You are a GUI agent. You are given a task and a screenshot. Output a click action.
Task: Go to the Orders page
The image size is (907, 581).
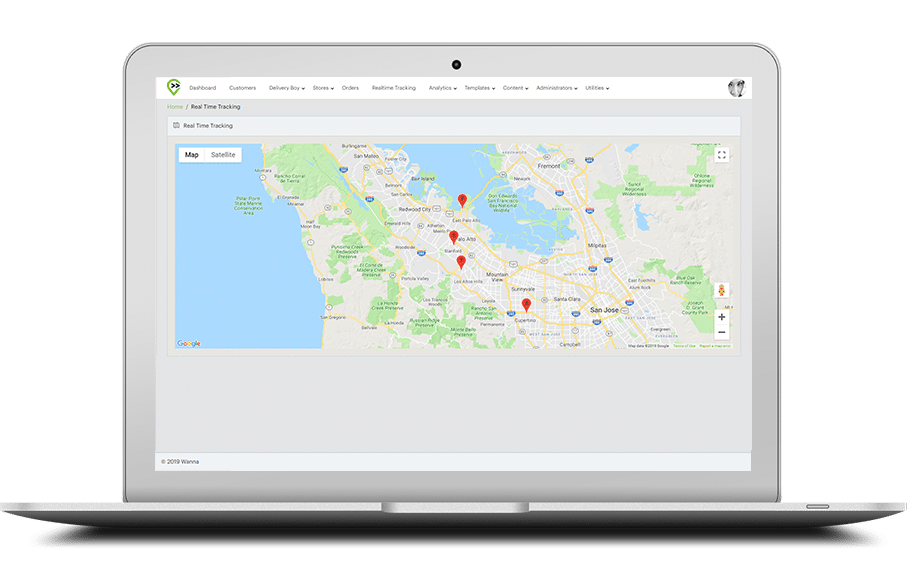point(350,88)
